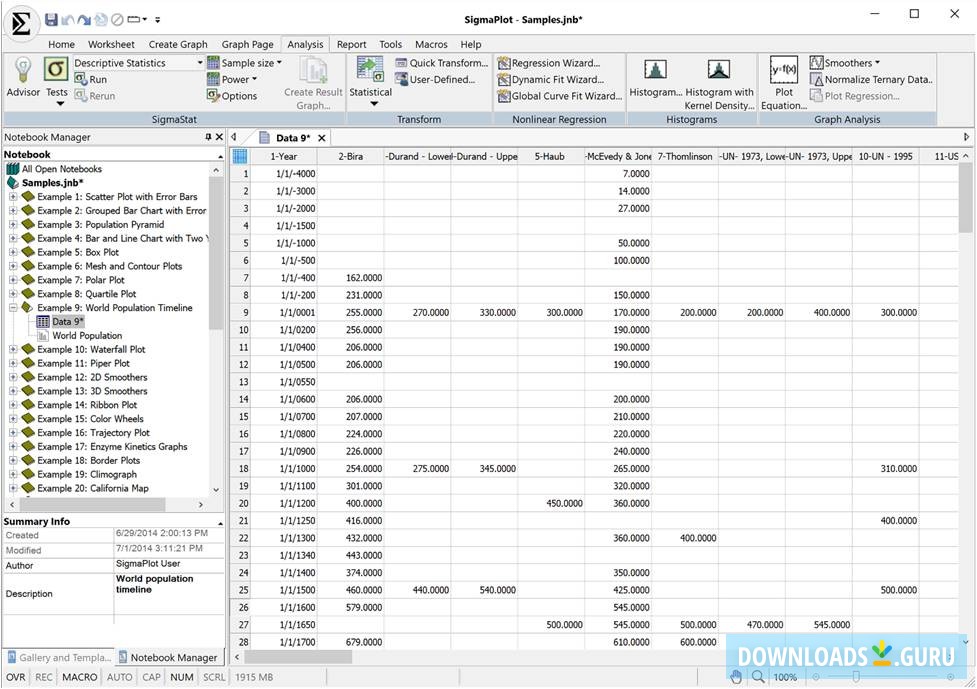Viewport: 977px width, 689px height.
Task: Expand Example 1: Scatter Plot with Error Bars
Action: tap(12, 196)
